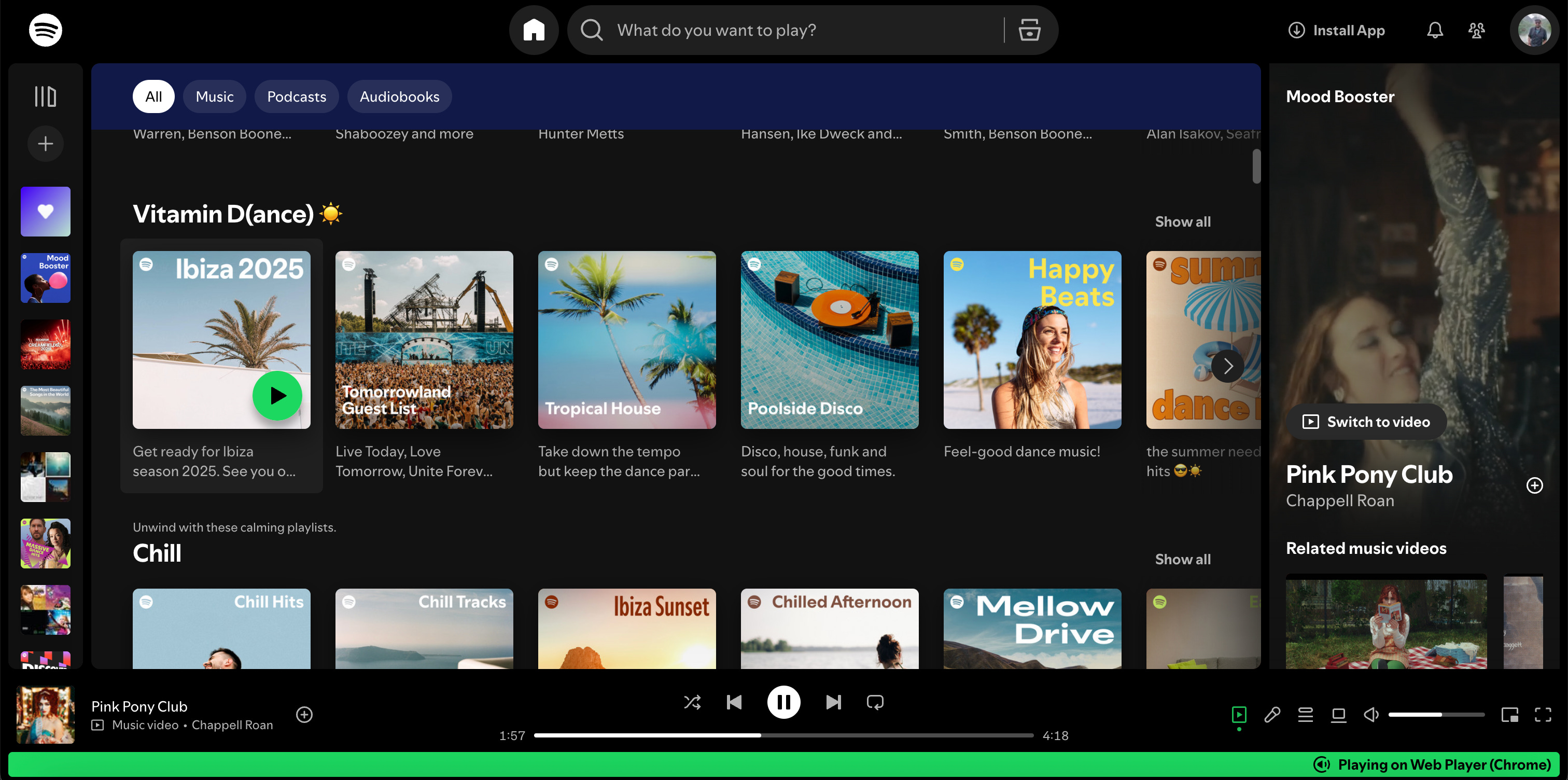Select the Audiobooks filter tab
The image size is (1568, 780).
399,96
